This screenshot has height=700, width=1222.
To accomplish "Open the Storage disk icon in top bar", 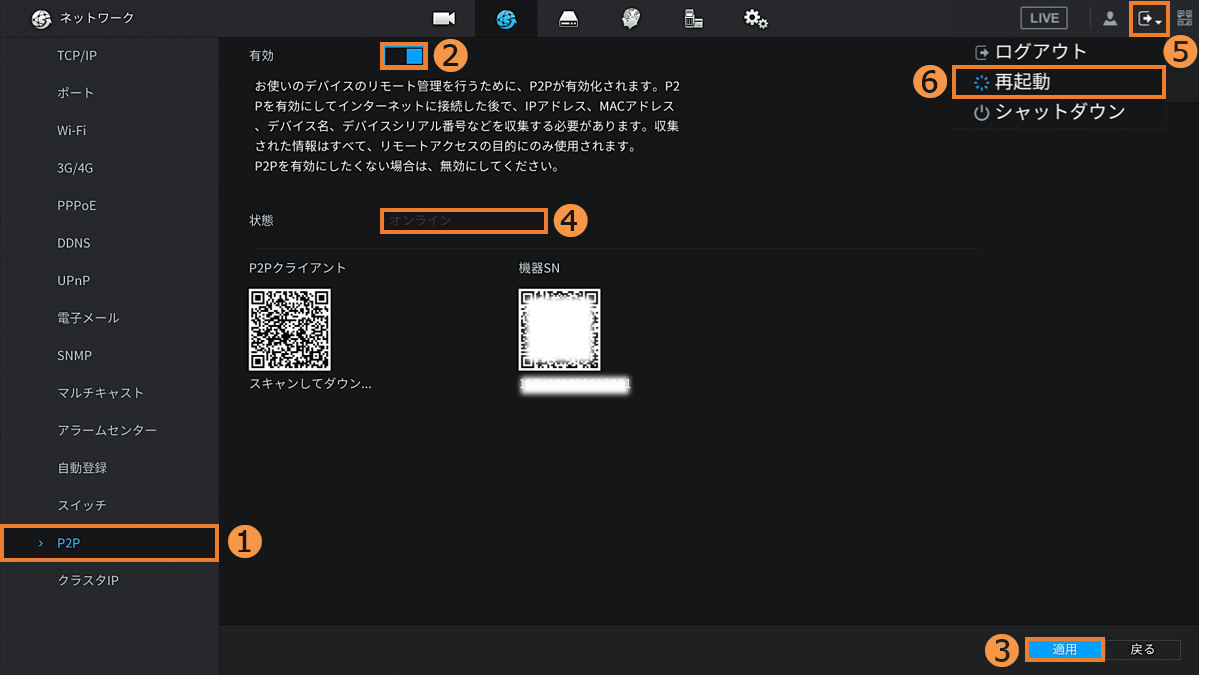I will [x=568, y=19].
